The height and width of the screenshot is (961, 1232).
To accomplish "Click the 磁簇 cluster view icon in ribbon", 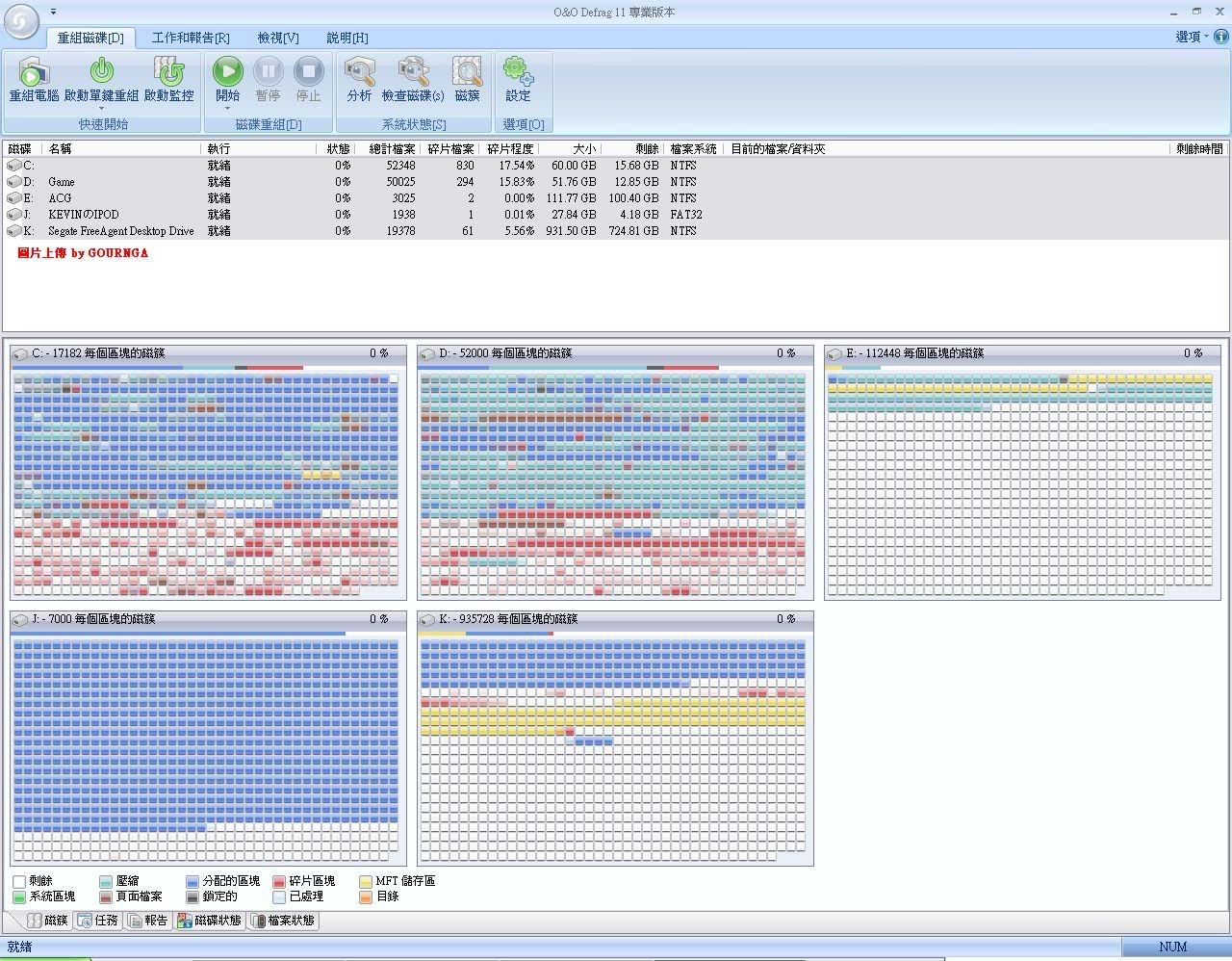I will pyautogui.click(x=467, y=73).
